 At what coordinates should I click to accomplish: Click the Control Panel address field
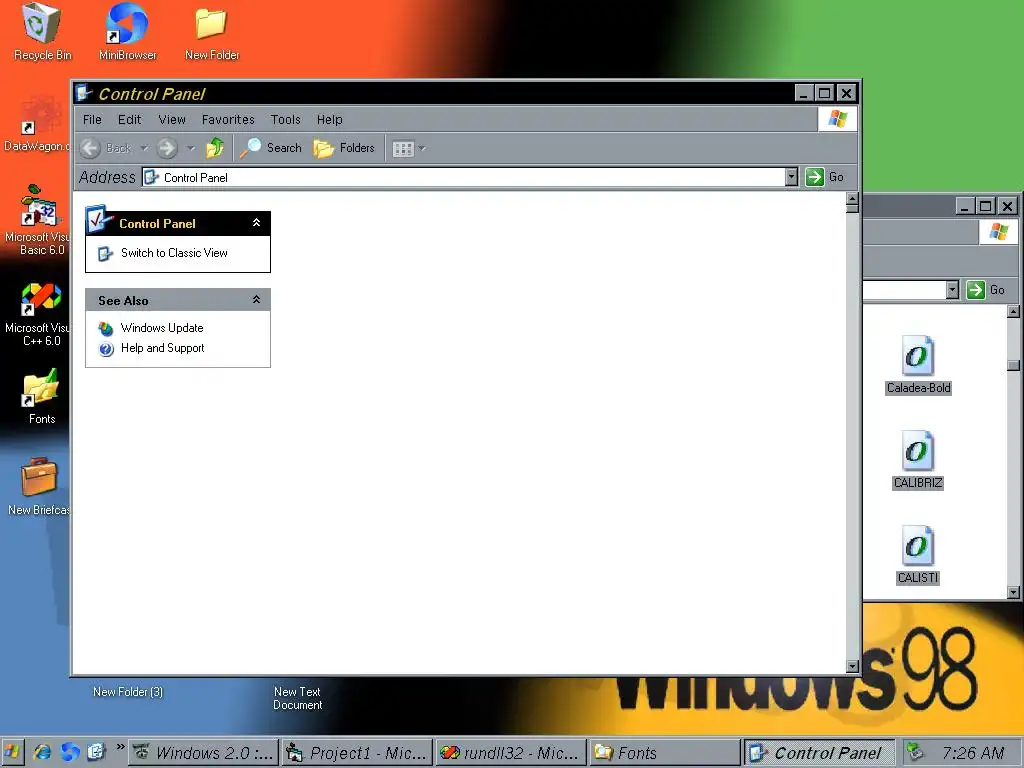[x=464, y=177]
